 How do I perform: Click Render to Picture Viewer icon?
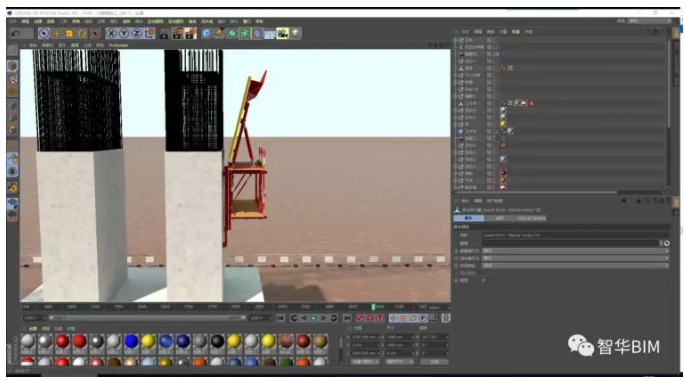point(177,34)
